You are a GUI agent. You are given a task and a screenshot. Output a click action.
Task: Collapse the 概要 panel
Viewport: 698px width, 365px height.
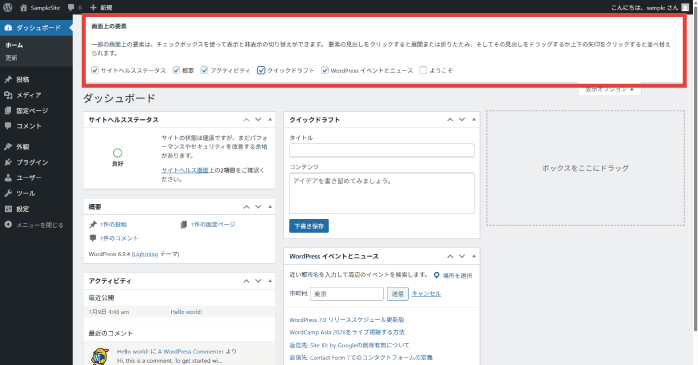click(x=270, y=207)
